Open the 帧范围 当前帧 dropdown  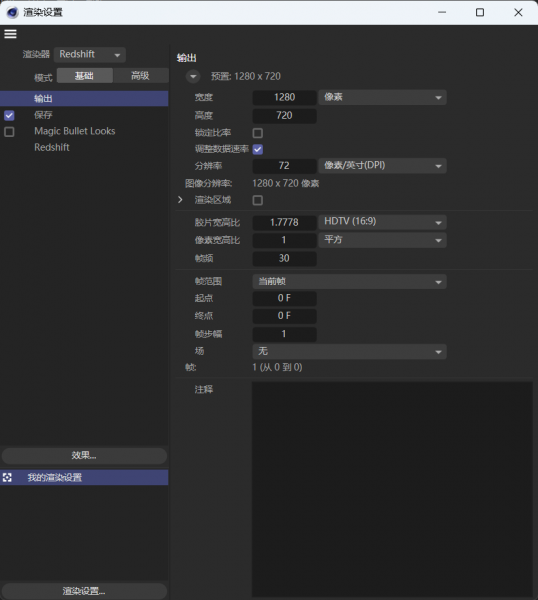point(349,282)
